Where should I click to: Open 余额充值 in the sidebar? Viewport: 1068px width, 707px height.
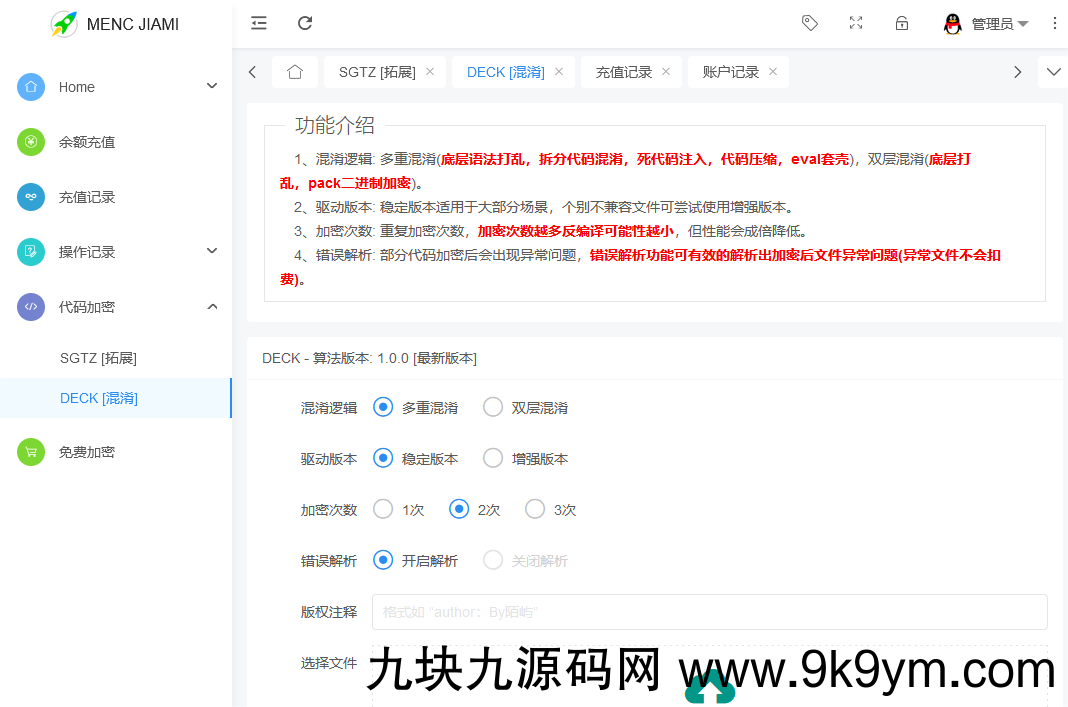(x=87, y=142)
